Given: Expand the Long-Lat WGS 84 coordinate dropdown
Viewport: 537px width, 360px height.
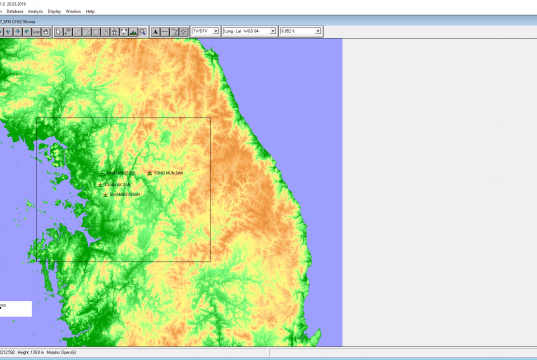Looking at the screenshot, I should (x=249, y=31).
